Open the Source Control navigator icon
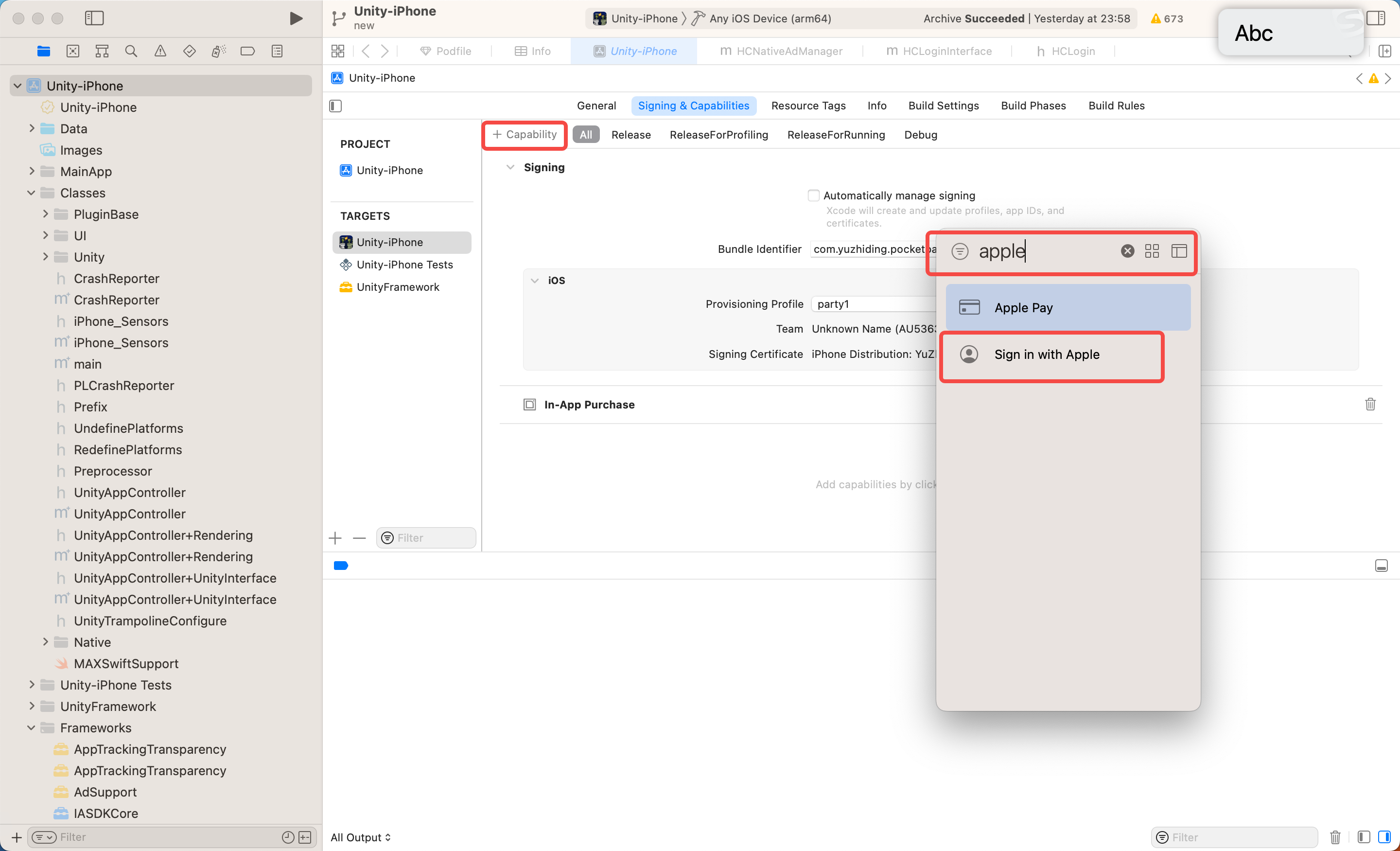This screenshot has height=851, width=1400. pyautogui.click(x=73, y=51)
